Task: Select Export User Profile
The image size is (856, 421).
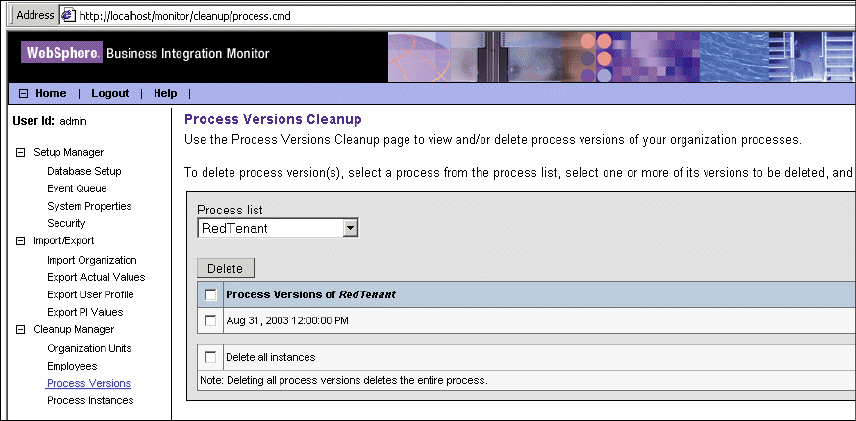Action: point(90,294)
